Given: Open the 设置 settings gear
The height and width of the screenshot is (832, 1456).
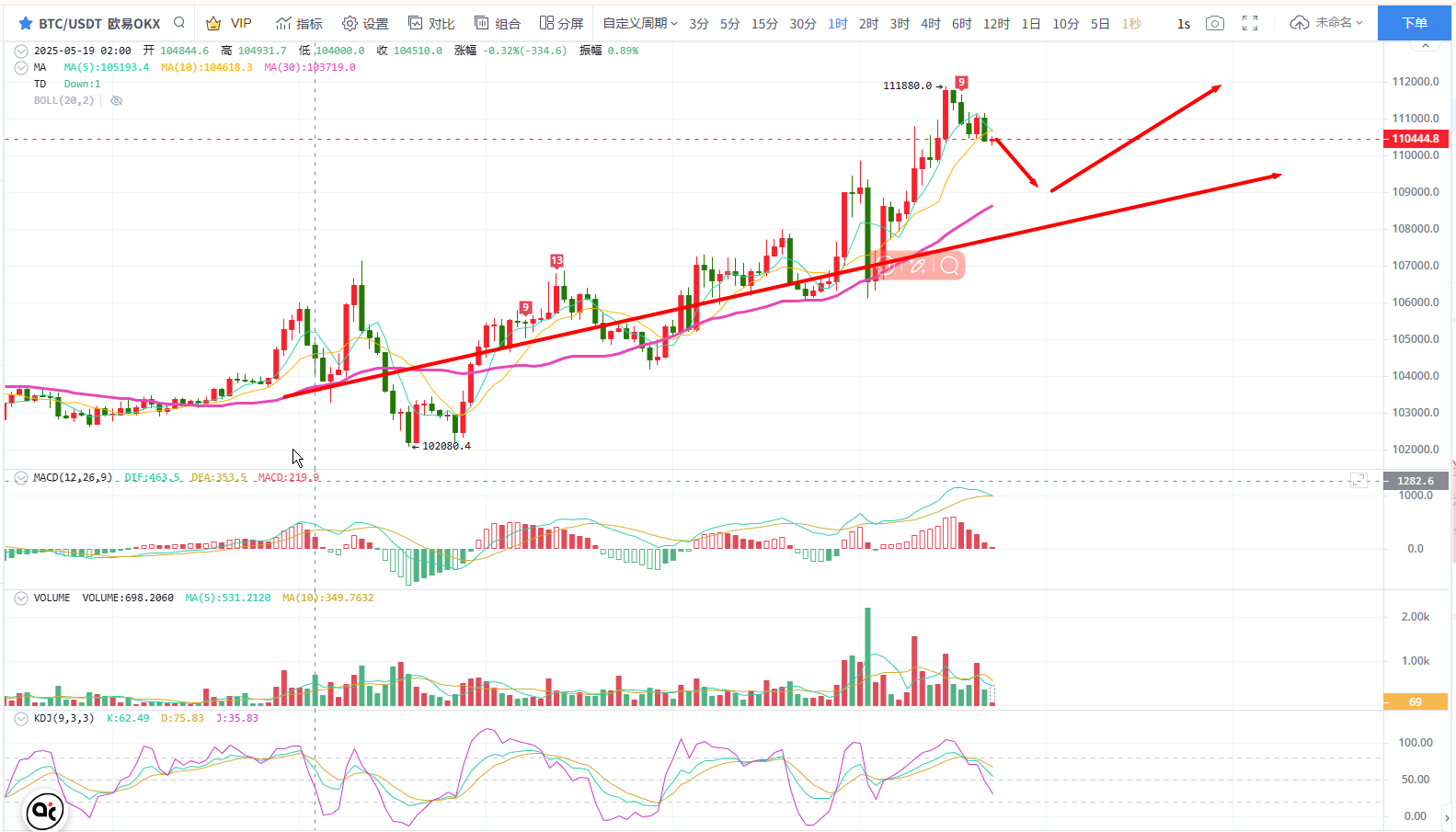Looking at the screenshot, I should [365, 23].
